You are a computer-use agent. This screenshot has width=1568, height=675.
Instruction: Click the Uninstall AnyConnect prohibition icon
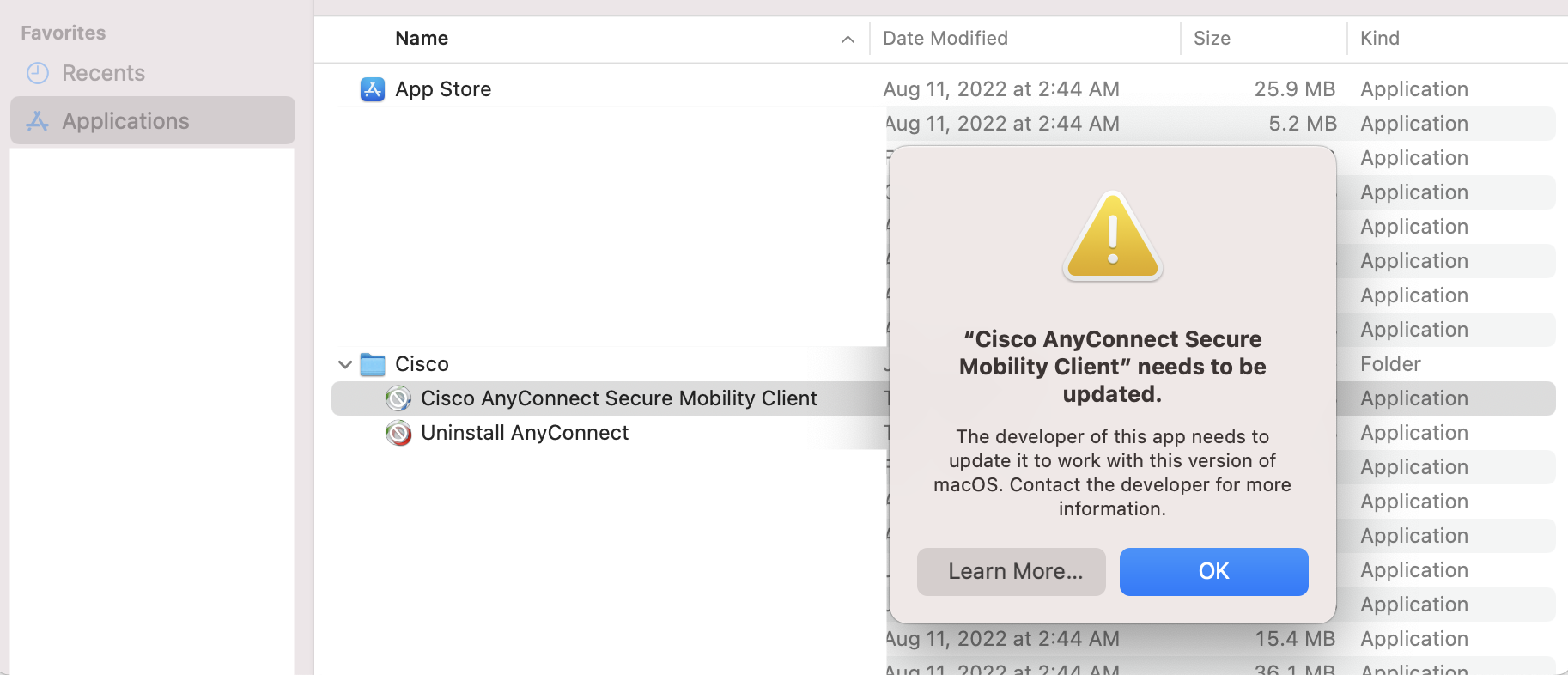(398, 433)
